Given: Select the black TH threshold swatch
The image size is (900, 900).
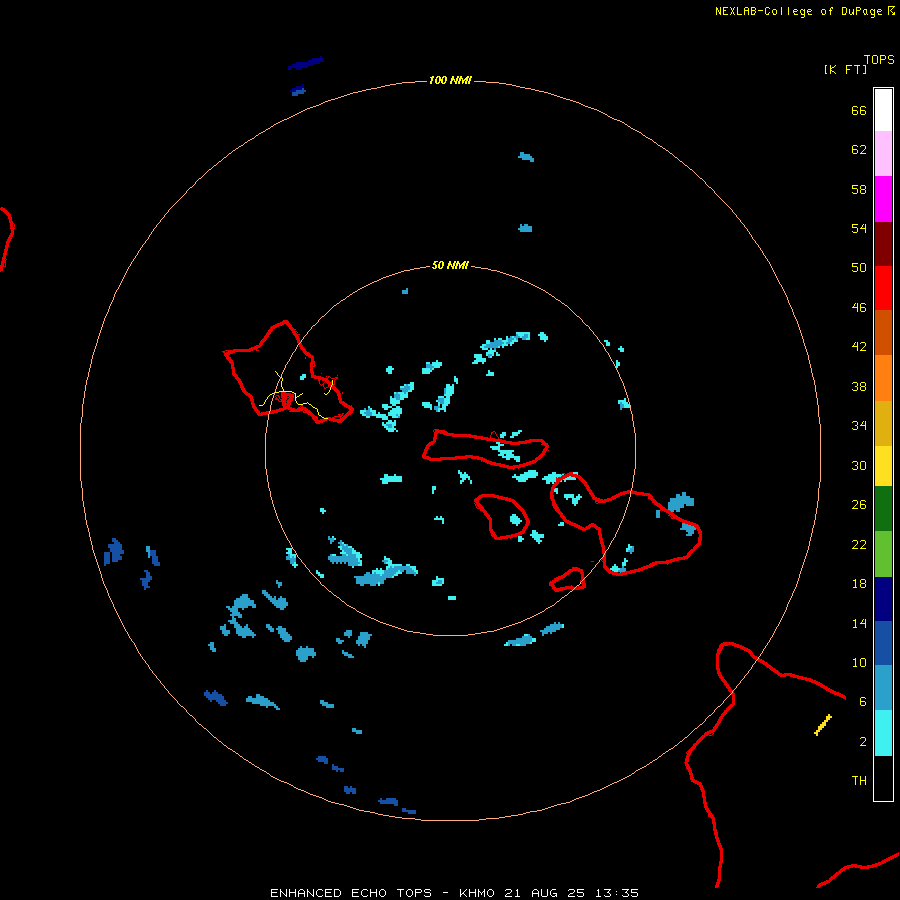Looking at the screenshot, I should pos(883,778).
